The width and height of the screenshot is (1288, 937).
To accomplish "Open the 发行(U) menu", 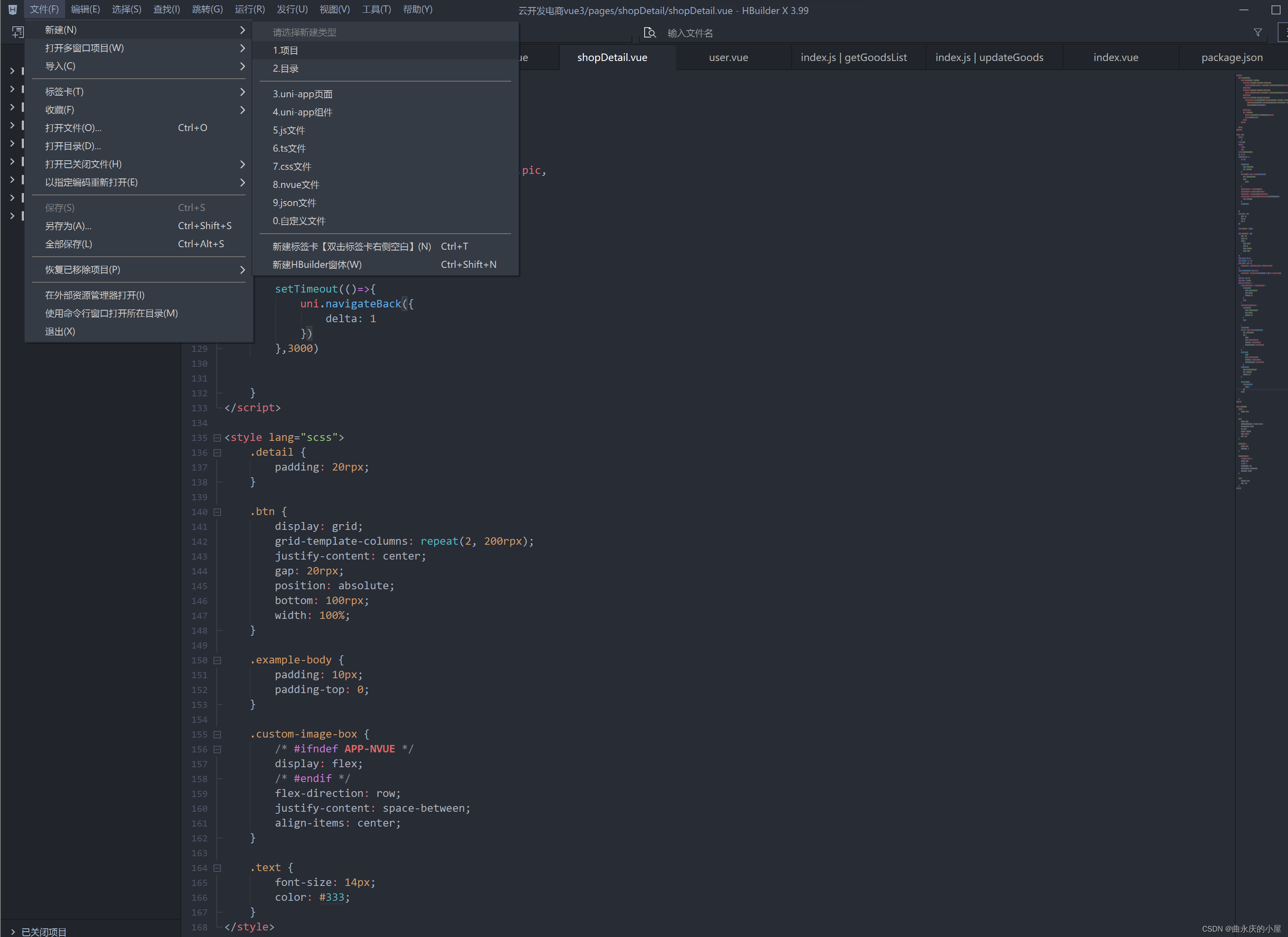I will [292, 9].
